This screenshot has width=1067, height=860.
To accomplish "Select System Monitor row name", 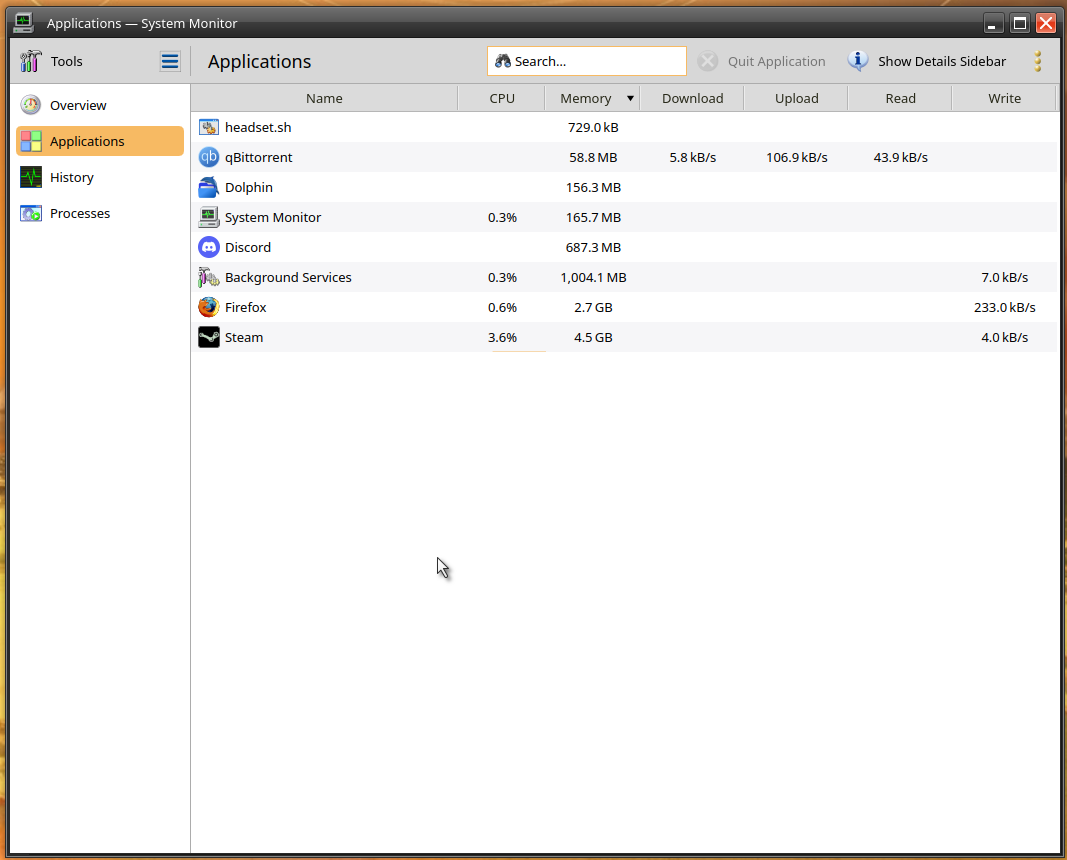I will click(x=273, y=217).
